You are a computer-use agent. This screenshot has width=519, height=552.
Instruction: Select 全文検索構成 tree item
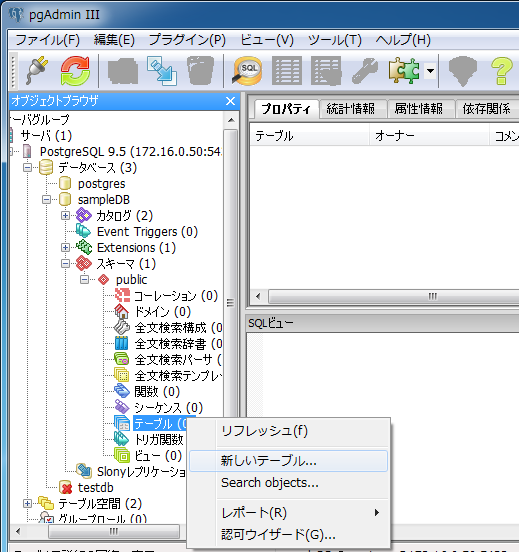point(178,328)
